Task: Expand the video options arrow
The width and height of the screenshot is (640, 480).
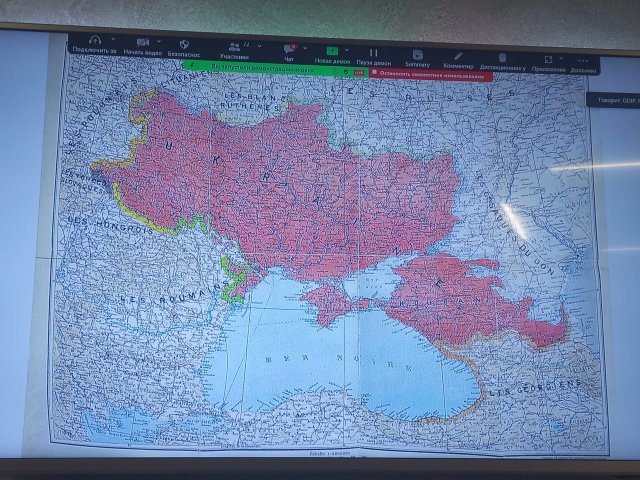Action: click(x=160, y=42)
